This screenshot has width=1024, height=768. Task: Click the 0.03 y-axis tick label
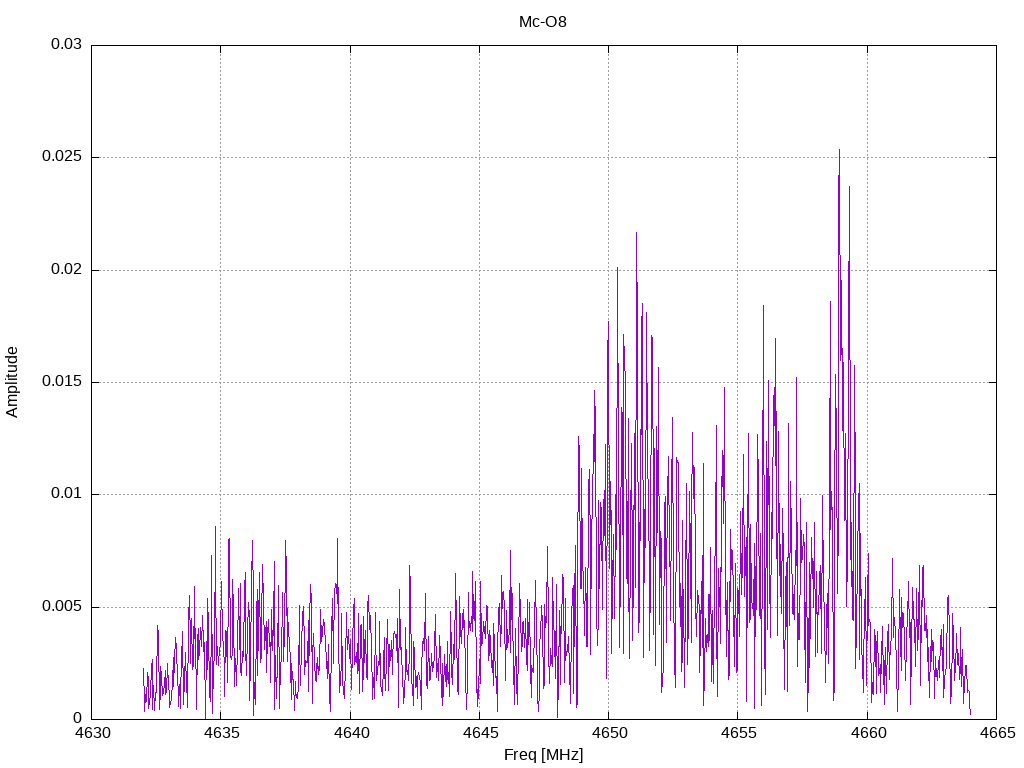point(67,44)
